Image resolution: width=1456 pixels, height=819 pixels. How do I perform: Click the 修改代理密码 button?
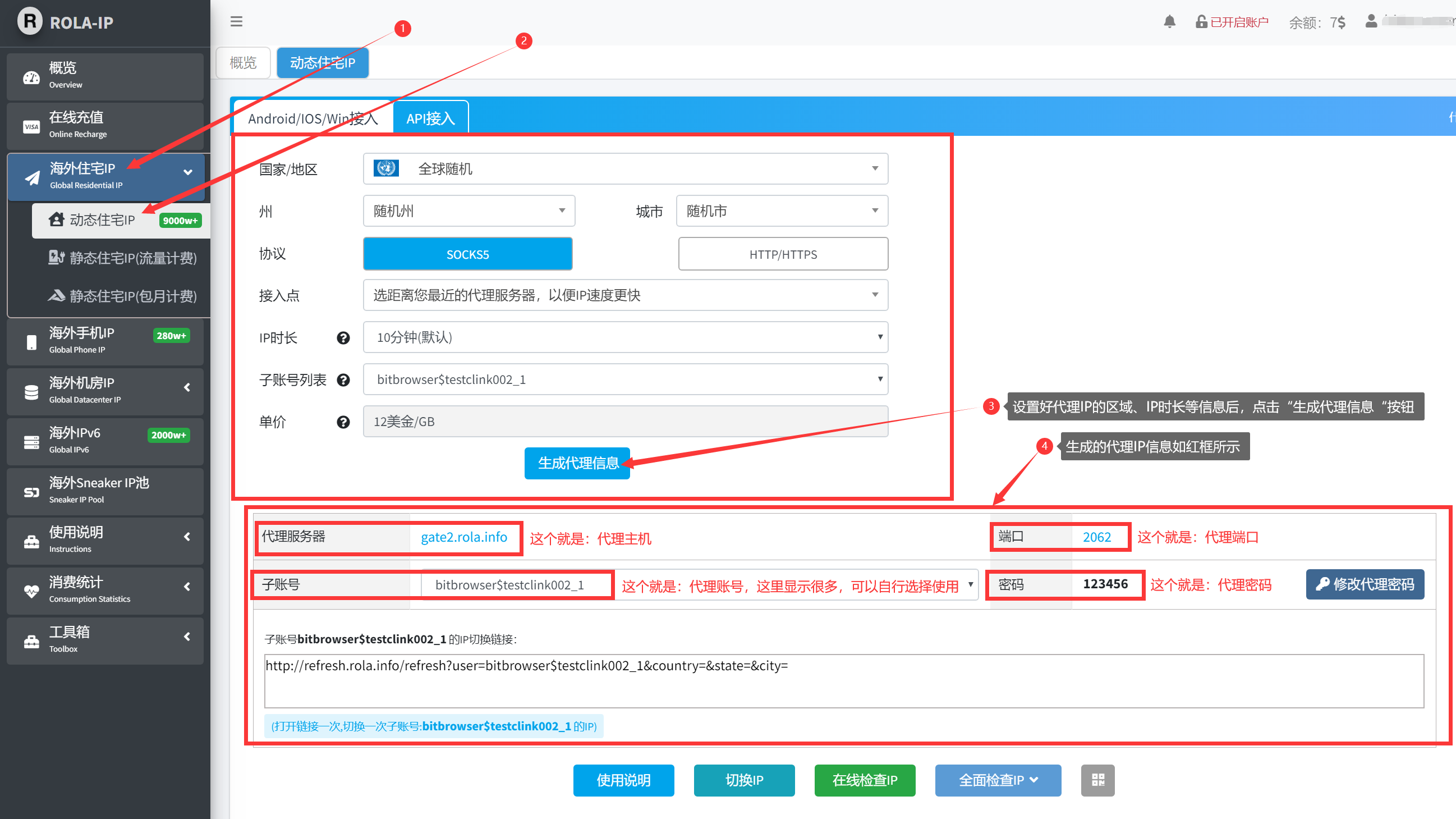tap(1365, 584)
